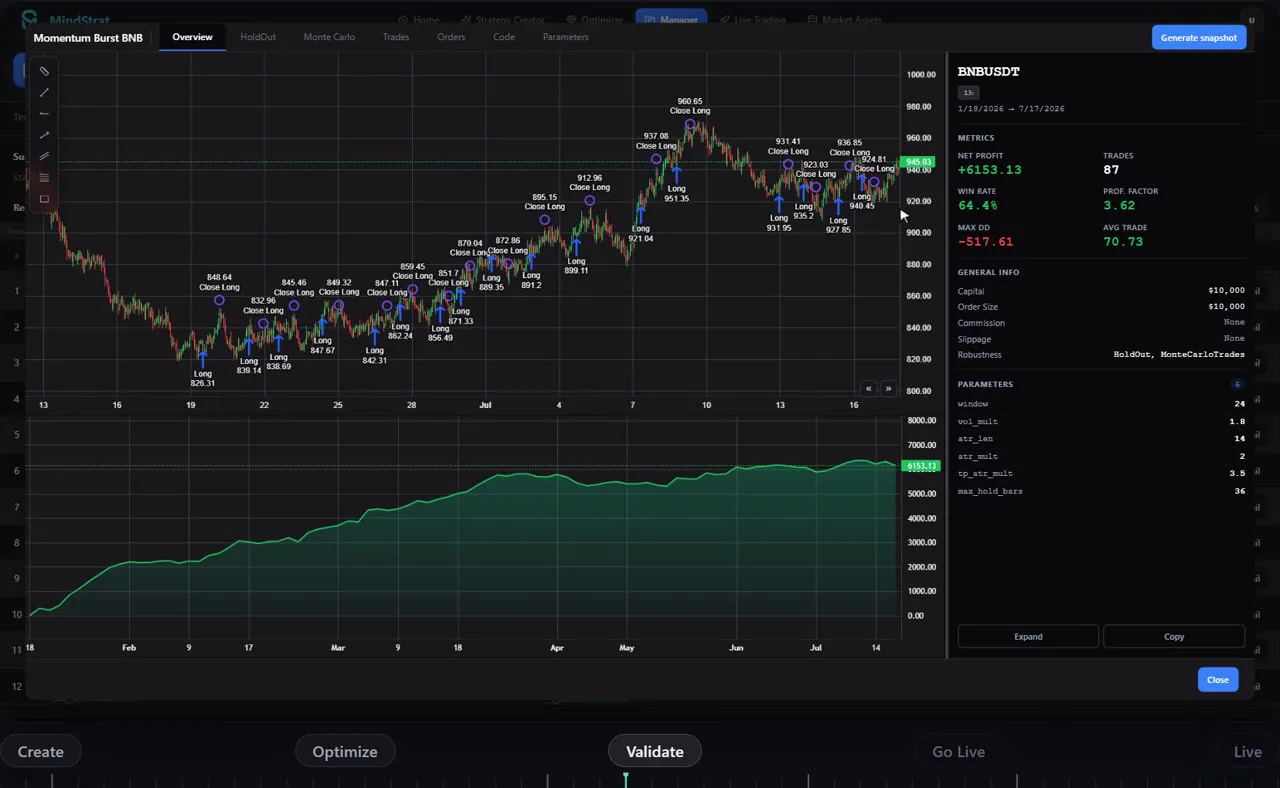The width and height of the screenshot is (1280, 788).
Task: Open the Trades tab
Action: [396, 37]
